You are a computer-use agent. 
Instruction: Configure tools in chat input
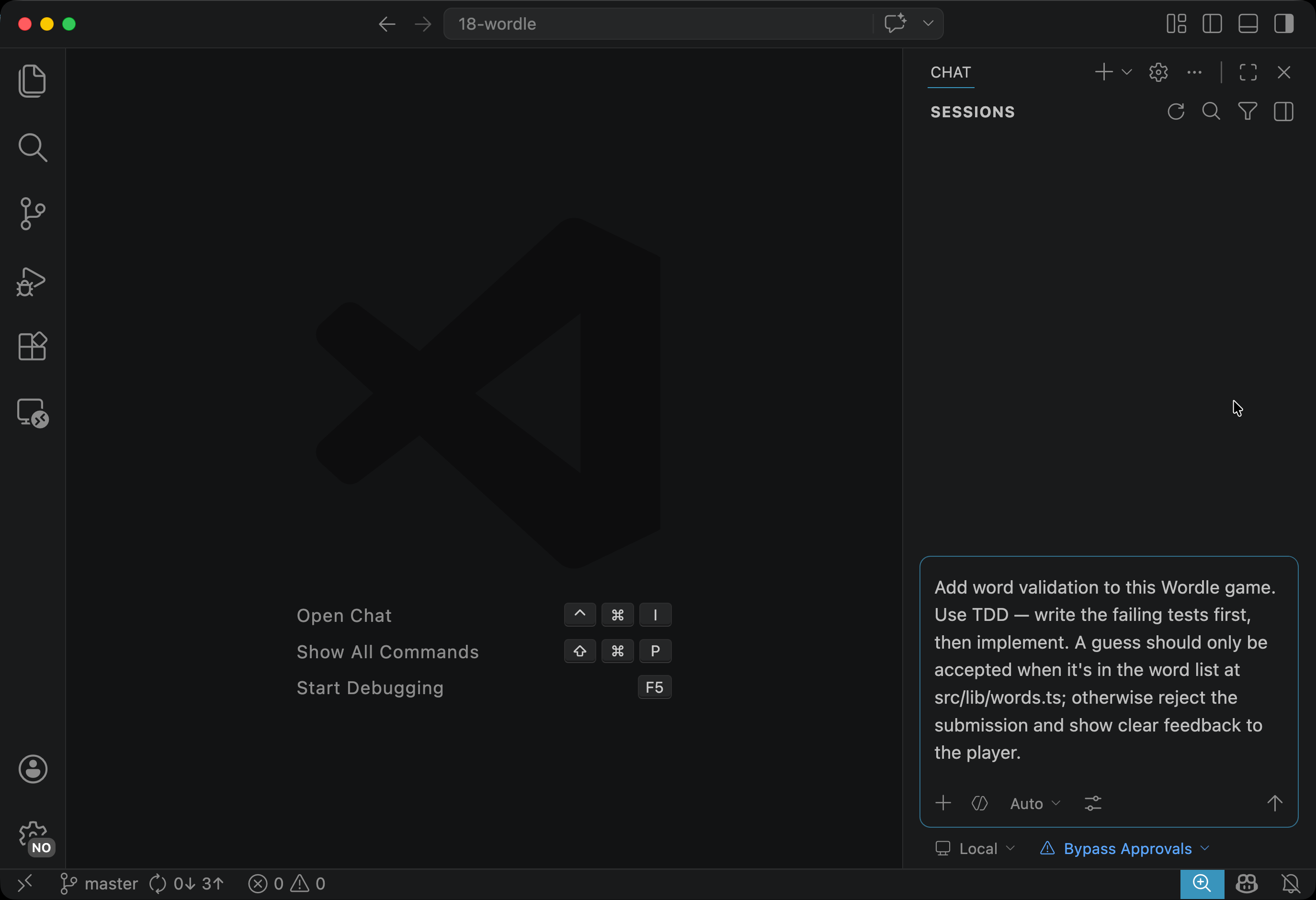click(1093, 803)
